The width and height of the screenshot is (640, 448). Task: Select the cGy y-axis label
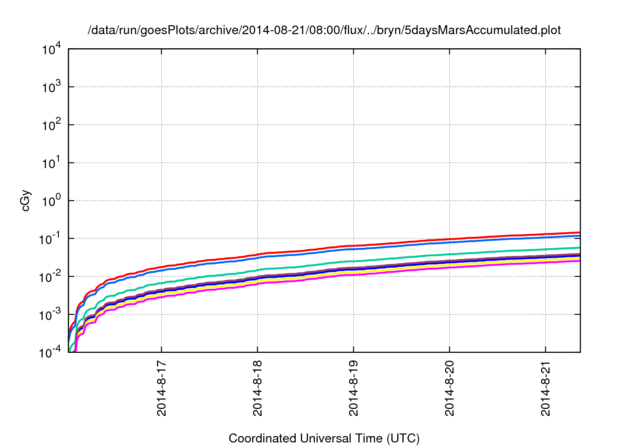point(26,200)
